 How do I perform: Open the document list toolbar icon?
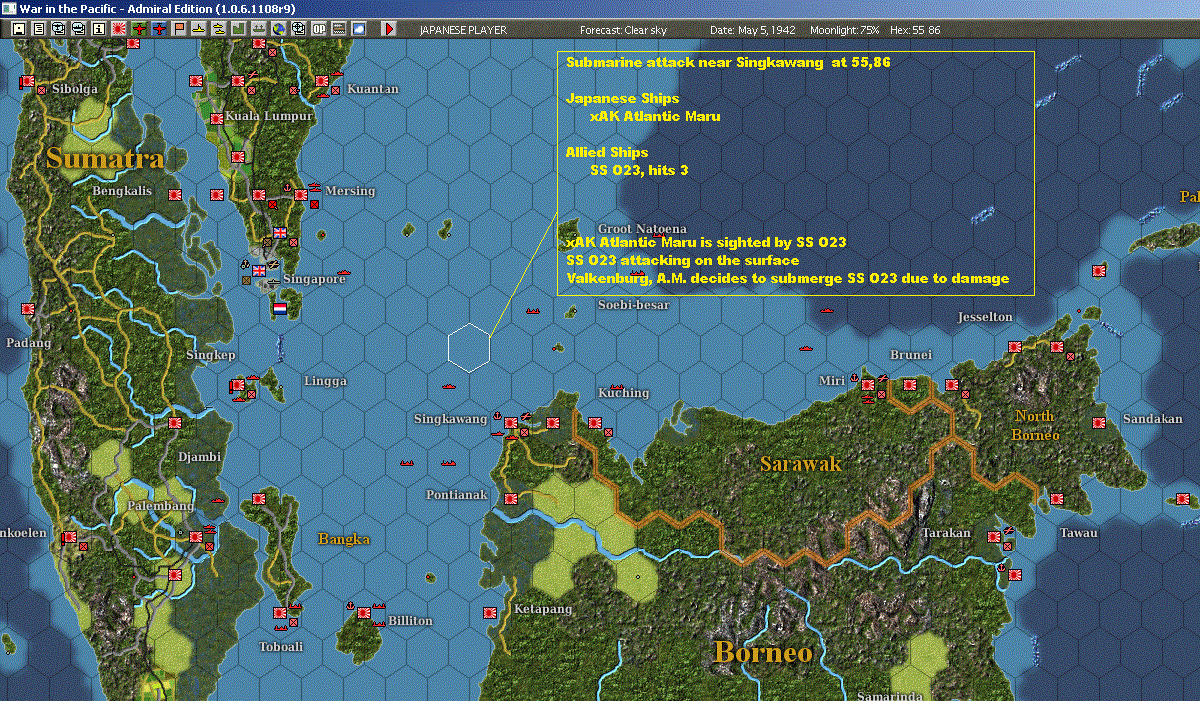(38, 29)
